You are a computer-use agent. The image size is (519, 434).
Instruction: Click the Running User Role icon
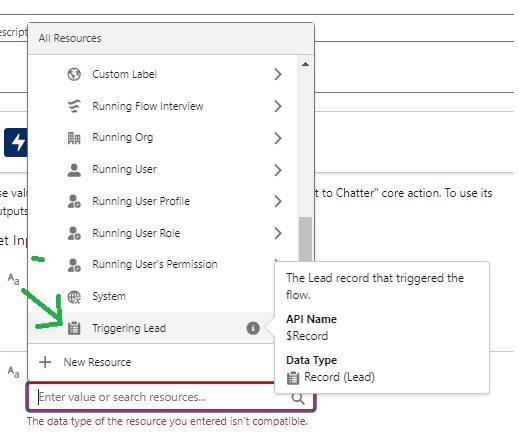74,233
